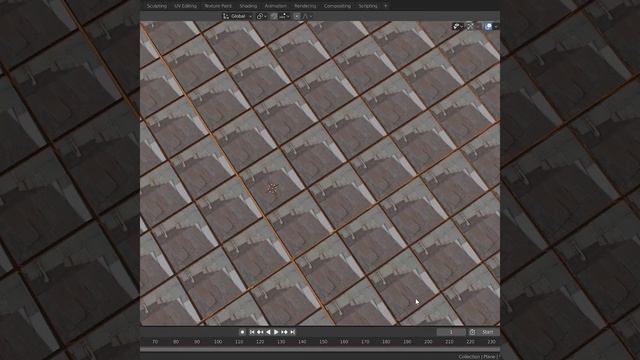The image size is (640, 360).
Task: Toggle viewport overlays icon
Action: coord(470,26)
